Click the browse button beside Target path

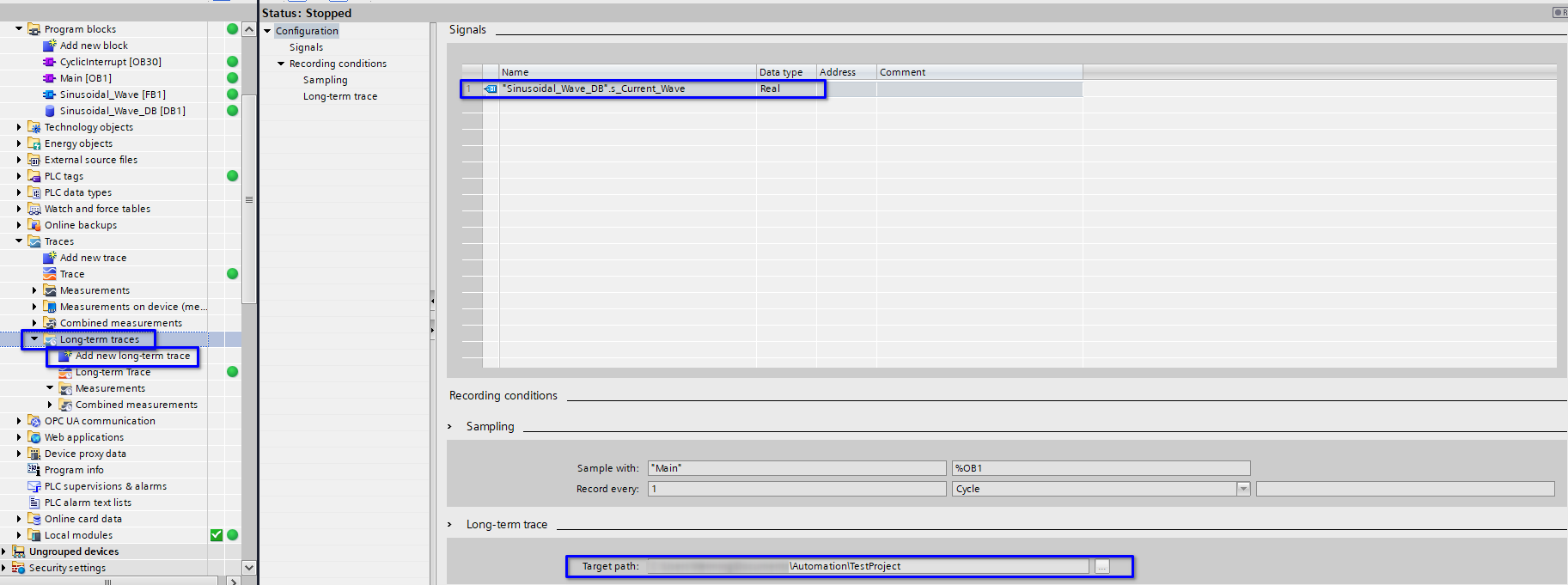tap(1101, 566)
